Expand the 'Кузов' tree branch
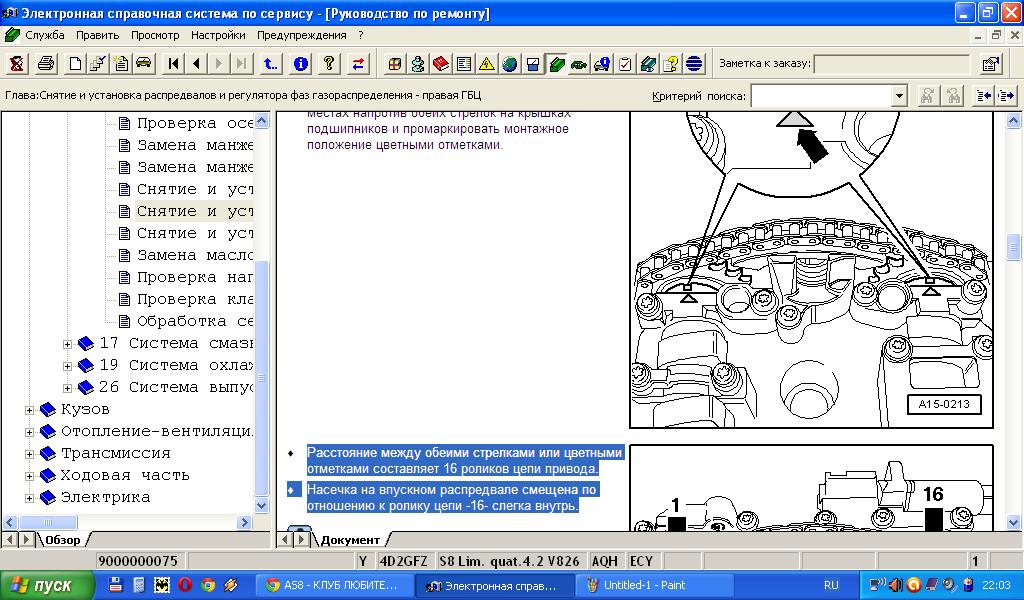Screen dimensions: 1024x600 pos(30,410)
